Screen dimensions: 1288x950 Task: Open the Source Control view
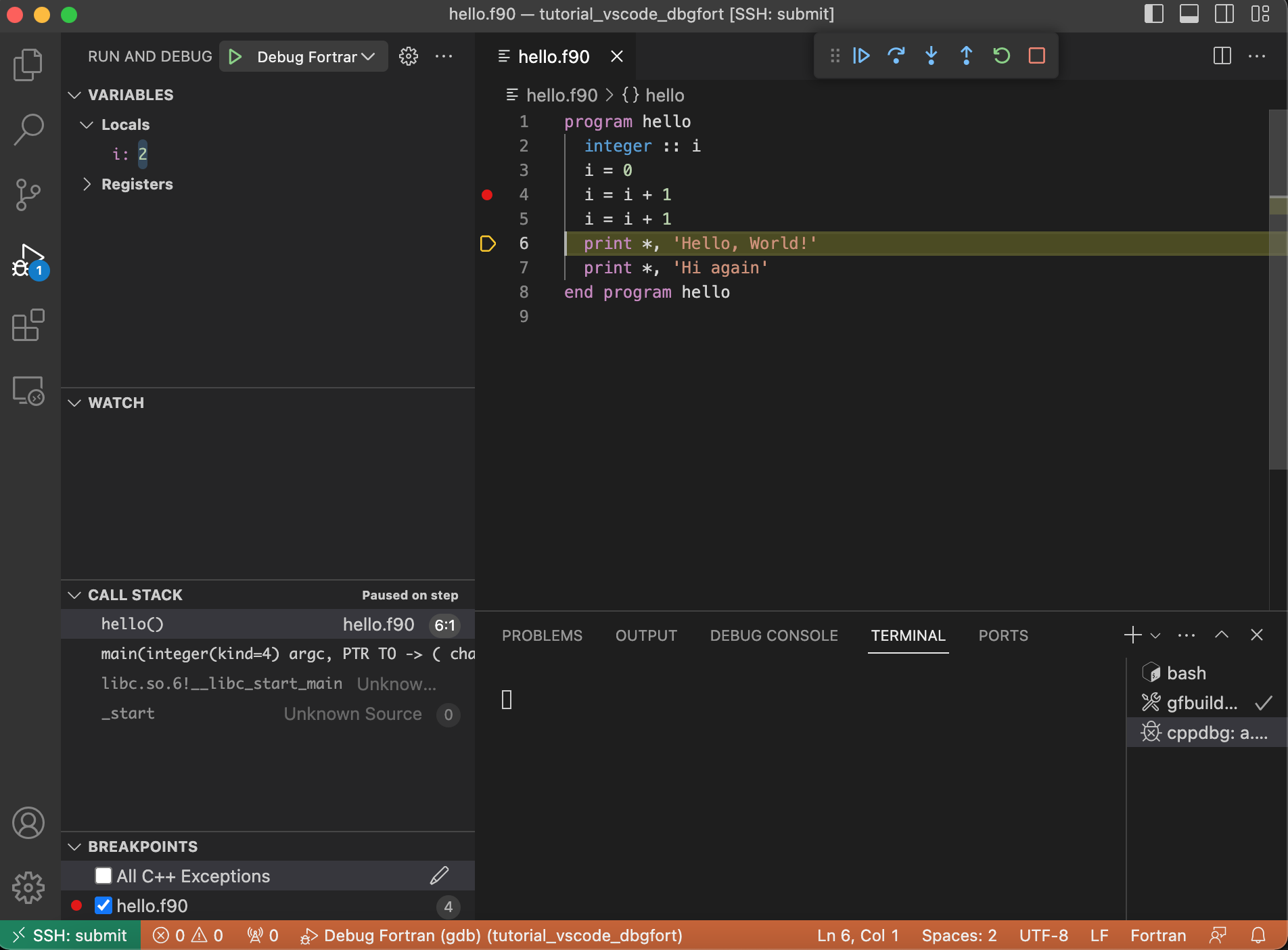tap(28, 195)
